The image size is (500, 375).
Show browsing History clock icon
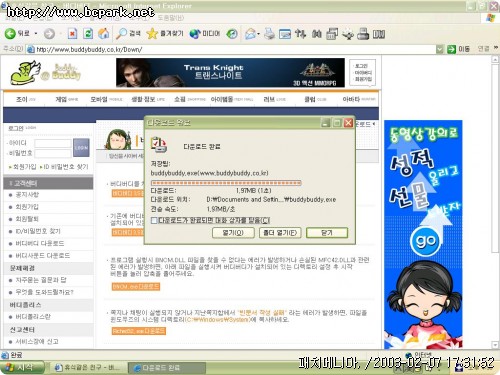click(x=232, y=33)
